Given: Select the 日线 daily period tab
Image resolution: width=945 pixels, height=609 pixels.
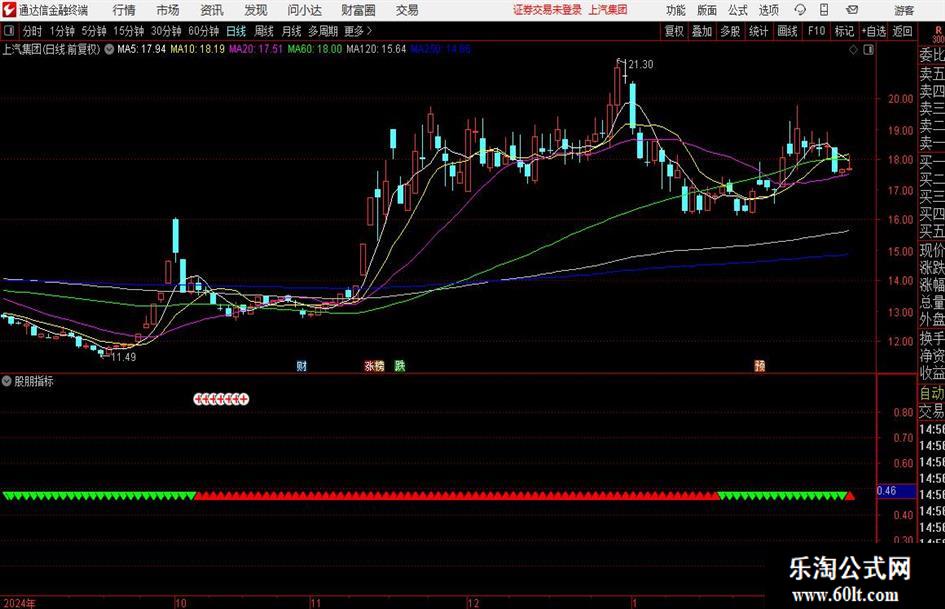Looking at the screenshot, I should click(x=236, y=31).
